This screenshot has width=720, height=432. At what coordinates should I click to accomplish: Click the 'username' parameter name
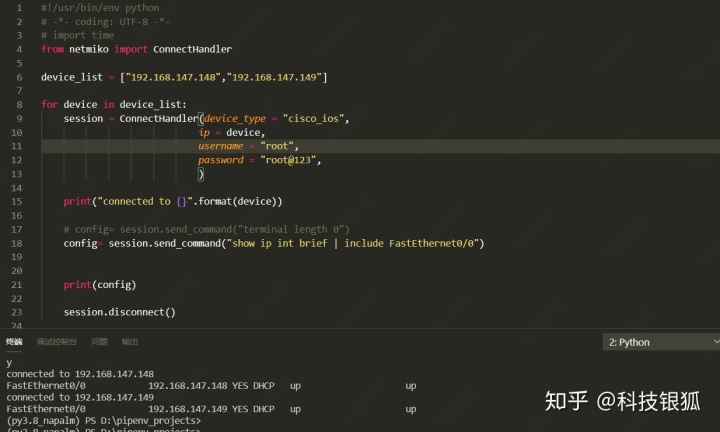(x=220, y=146)
